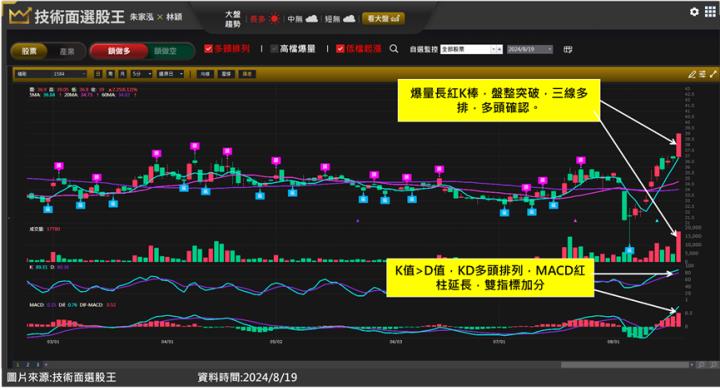720x390 pixels.
Task: Click the MACD indicator label
Action: click(36, 305)
